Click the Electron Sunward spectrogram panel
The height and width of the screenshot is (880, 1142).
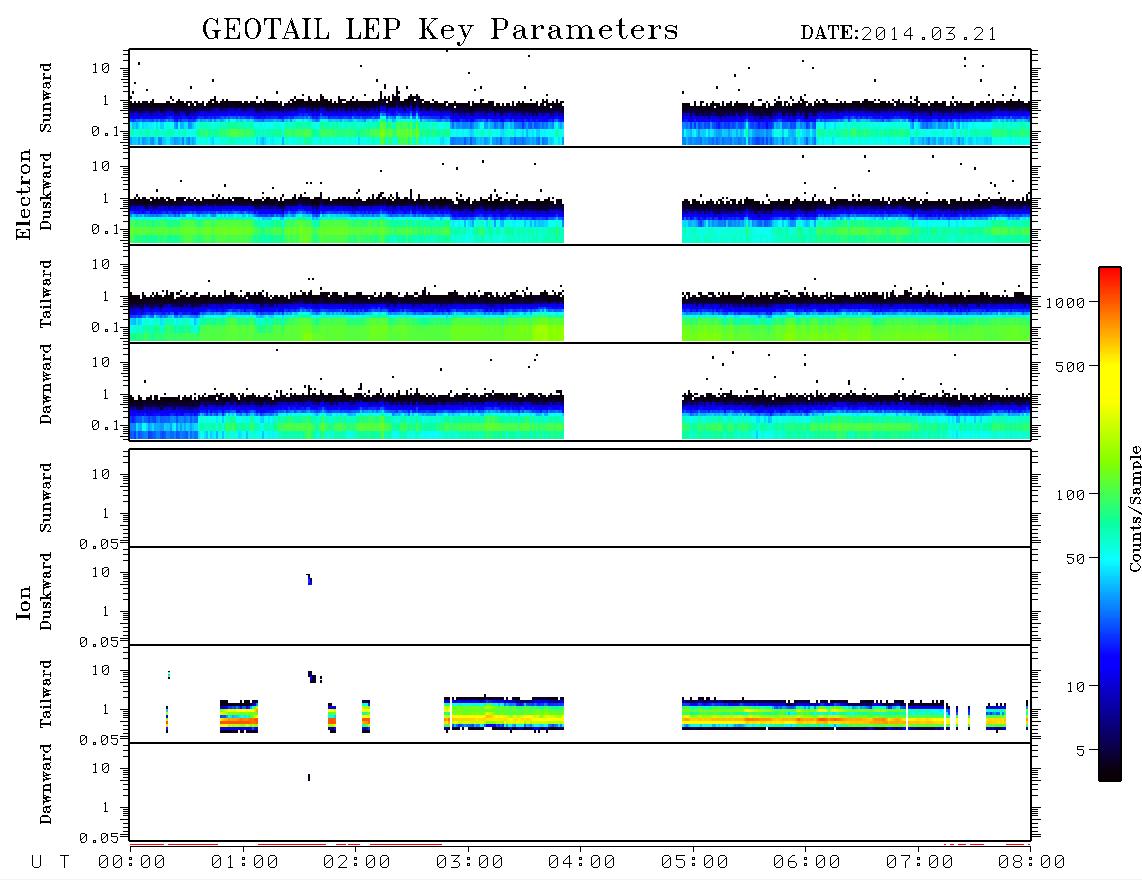pyautogui.click(x=580, y=98)
